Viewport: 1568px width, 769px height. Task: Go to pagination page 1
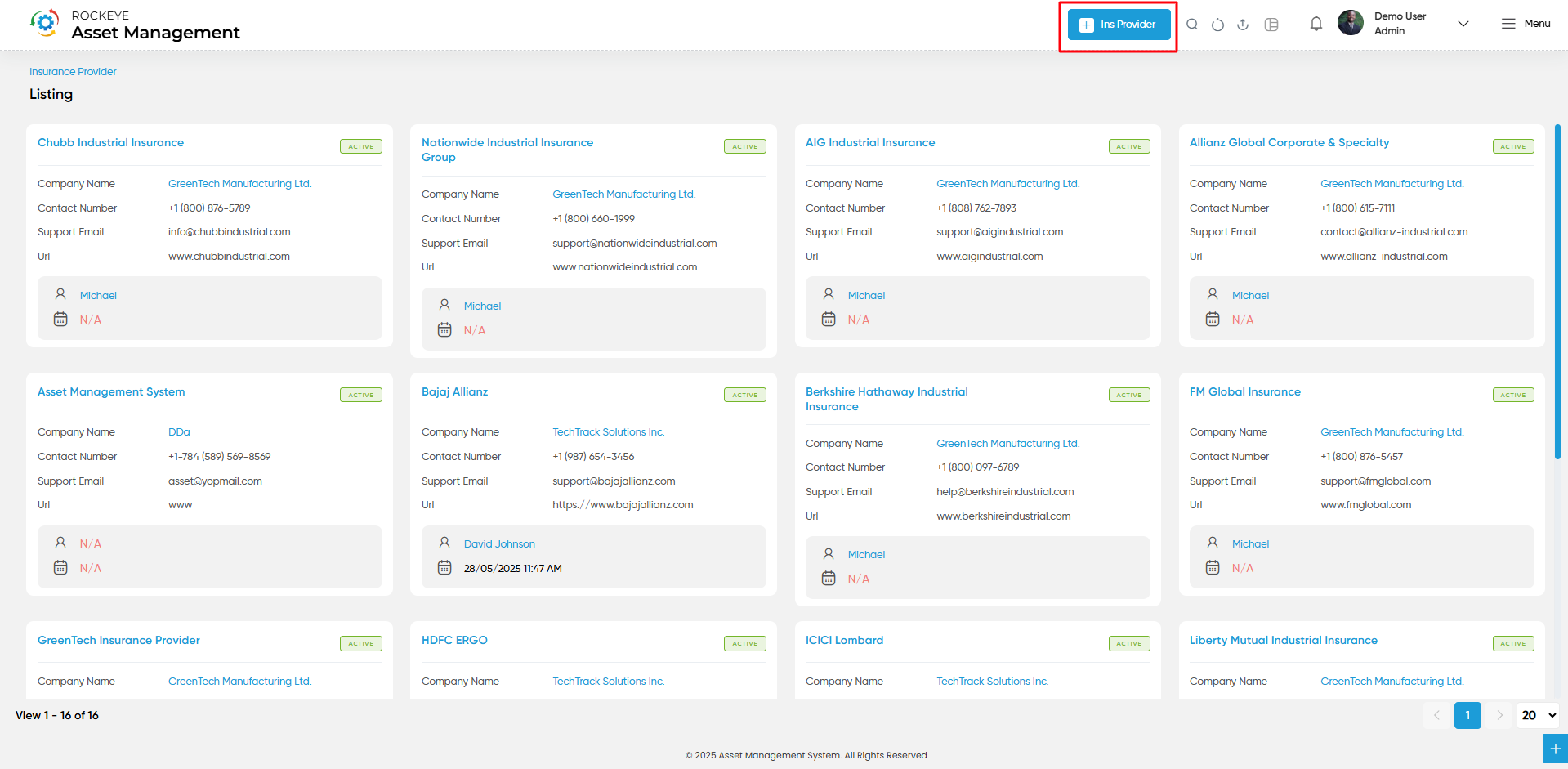pyautogui.click(x=1467, y=715)
